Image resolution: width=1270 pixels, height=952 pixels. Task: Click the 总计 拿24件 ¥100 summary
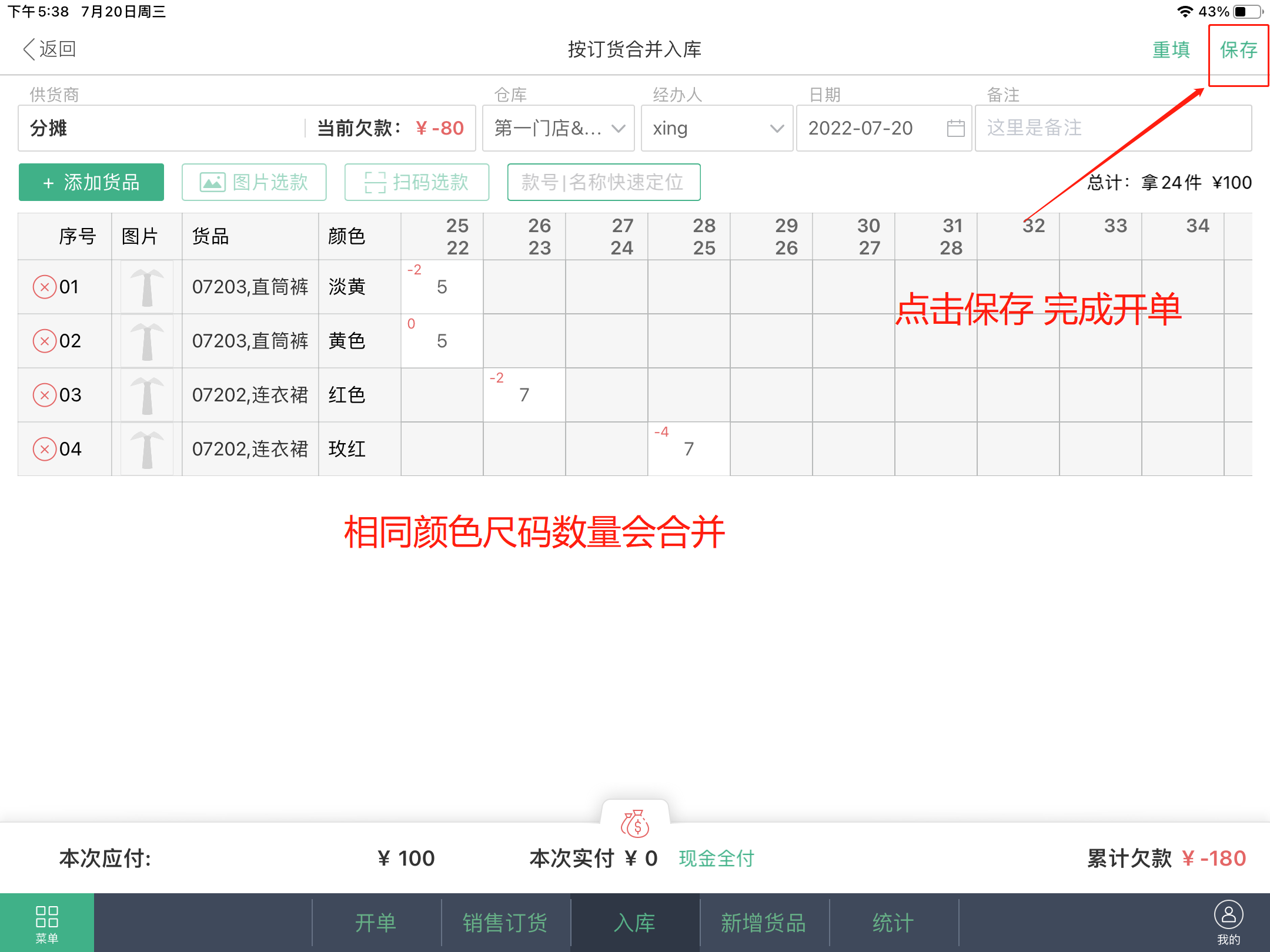1169,183
